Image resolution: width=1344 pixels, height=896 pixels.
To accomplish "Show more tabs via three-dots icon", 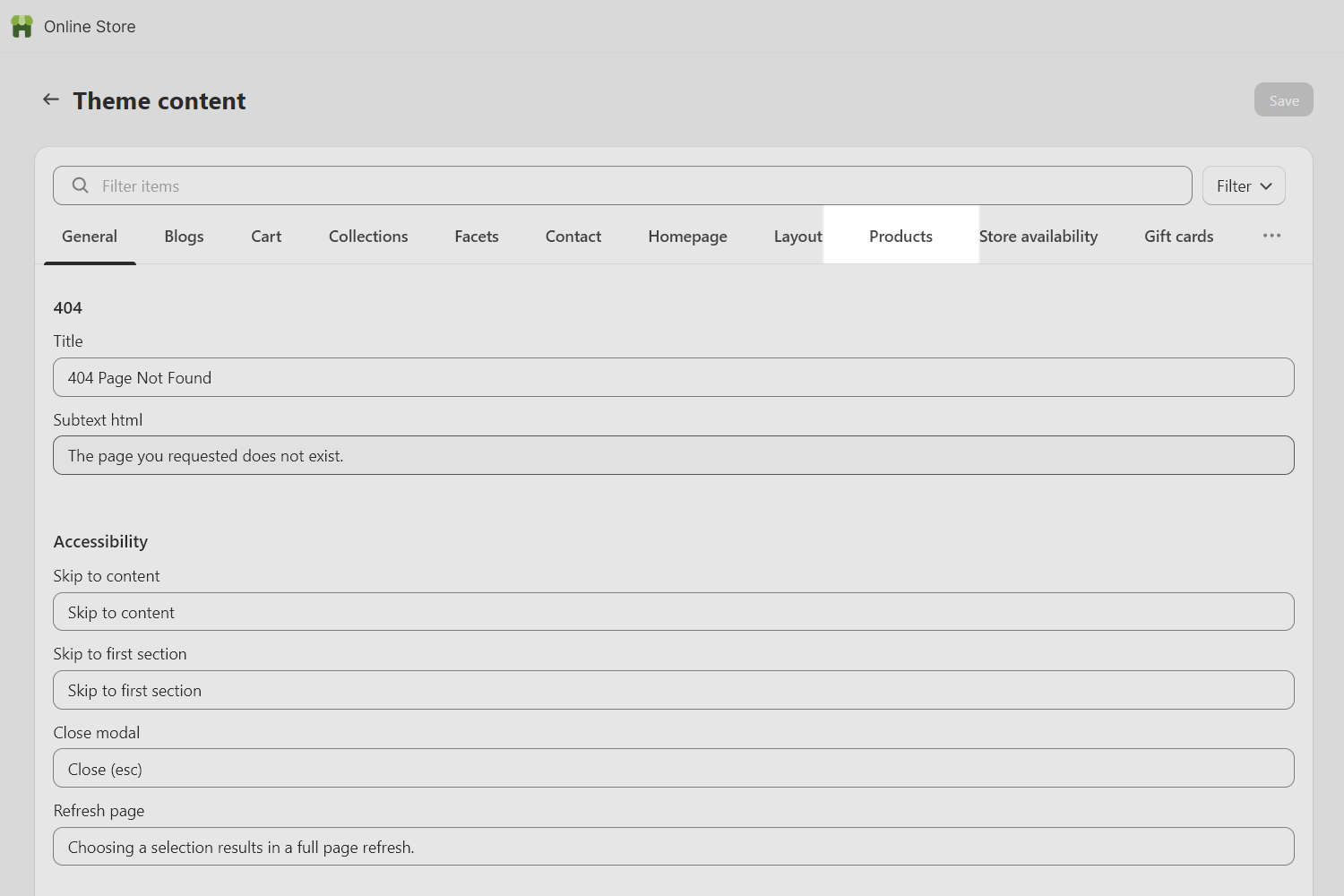I will (1271, 236).
